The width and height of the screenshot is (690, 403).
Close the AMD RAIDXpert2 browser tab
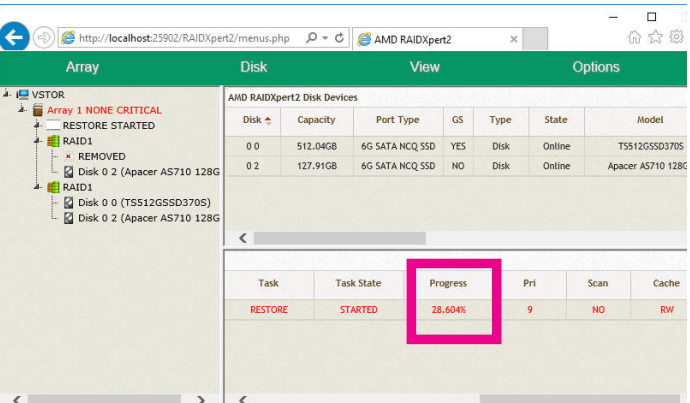514,39
